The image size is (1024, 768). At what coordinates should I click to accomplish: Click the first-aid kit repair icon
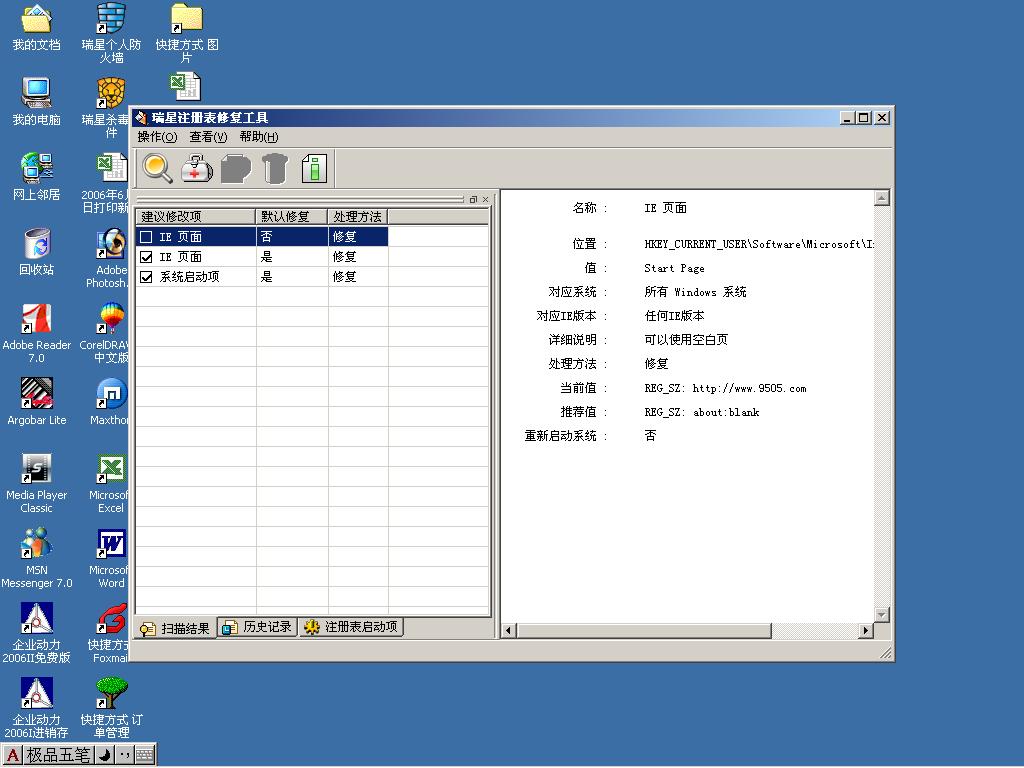197,168
